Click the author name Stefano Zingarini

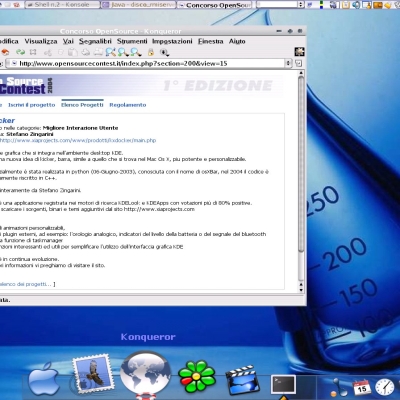pyautogui.click(x=30, y=134)
